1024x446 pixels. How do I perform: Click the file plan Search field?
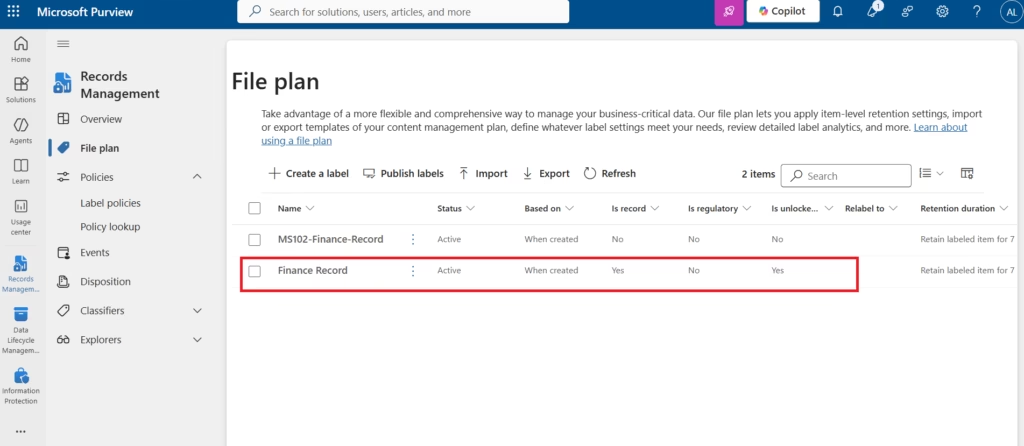pyautogui.click(x=846, y=176)
